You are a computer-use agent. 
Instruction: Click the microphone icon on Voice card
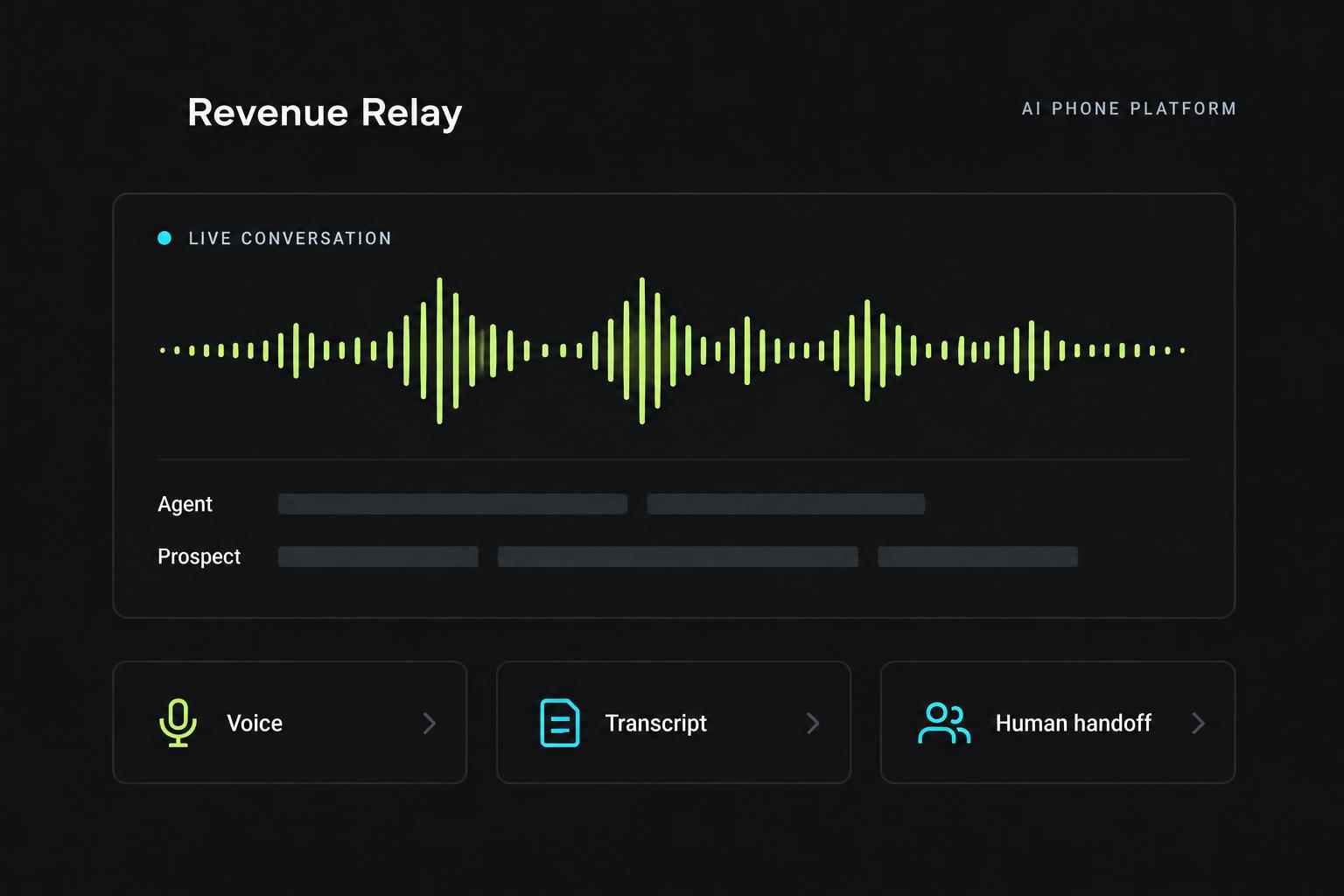tap(178, 723)
